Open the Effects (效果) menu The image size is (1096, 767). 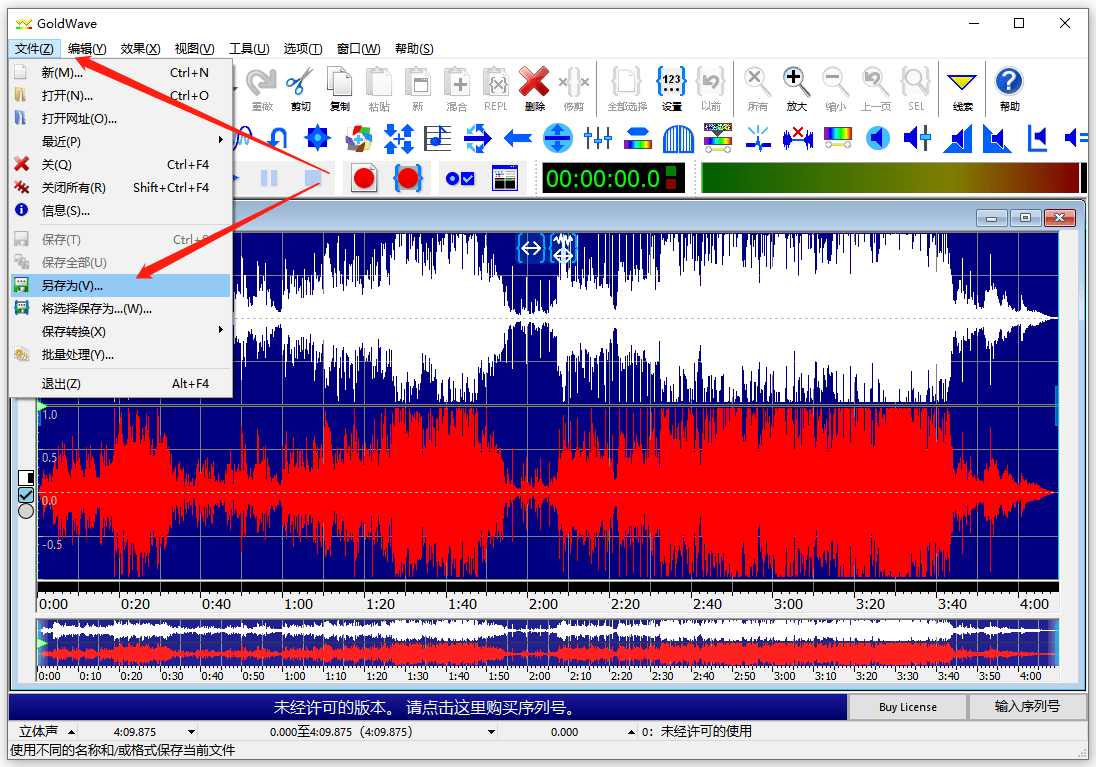click(140, 48)
